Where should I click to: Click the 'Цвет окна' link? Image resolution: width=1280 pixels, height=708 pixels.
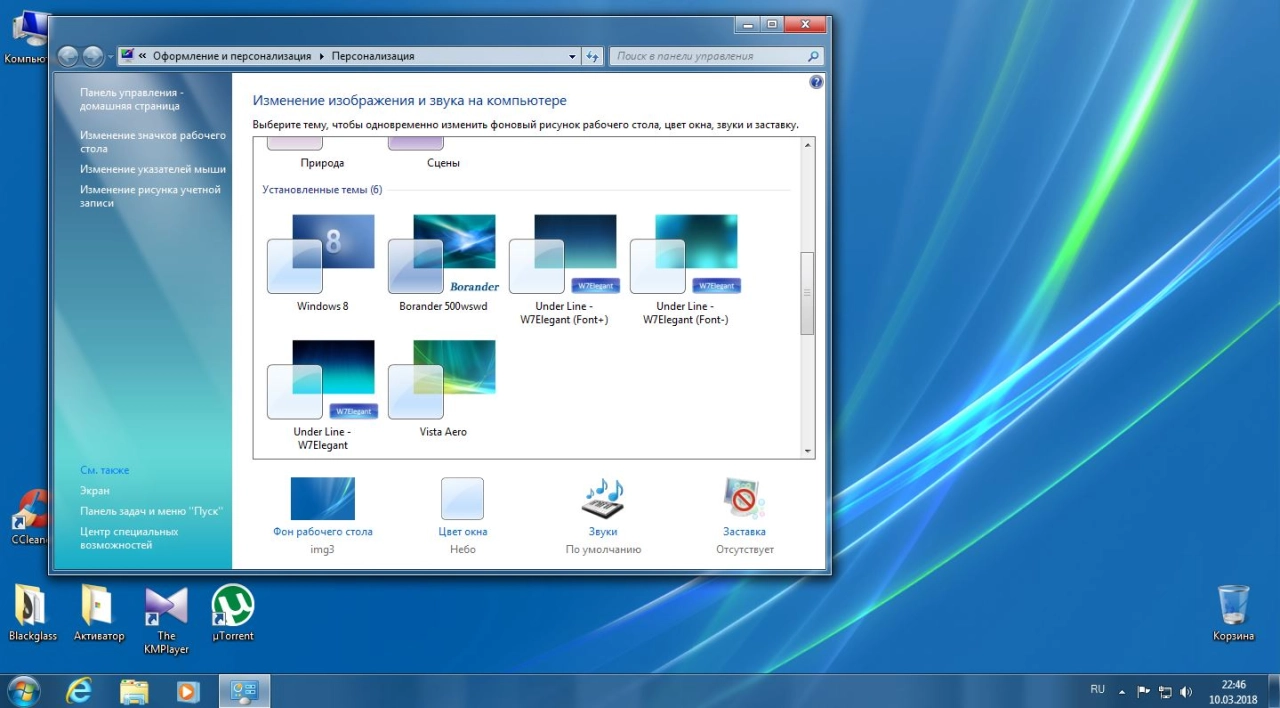[463, 532]
